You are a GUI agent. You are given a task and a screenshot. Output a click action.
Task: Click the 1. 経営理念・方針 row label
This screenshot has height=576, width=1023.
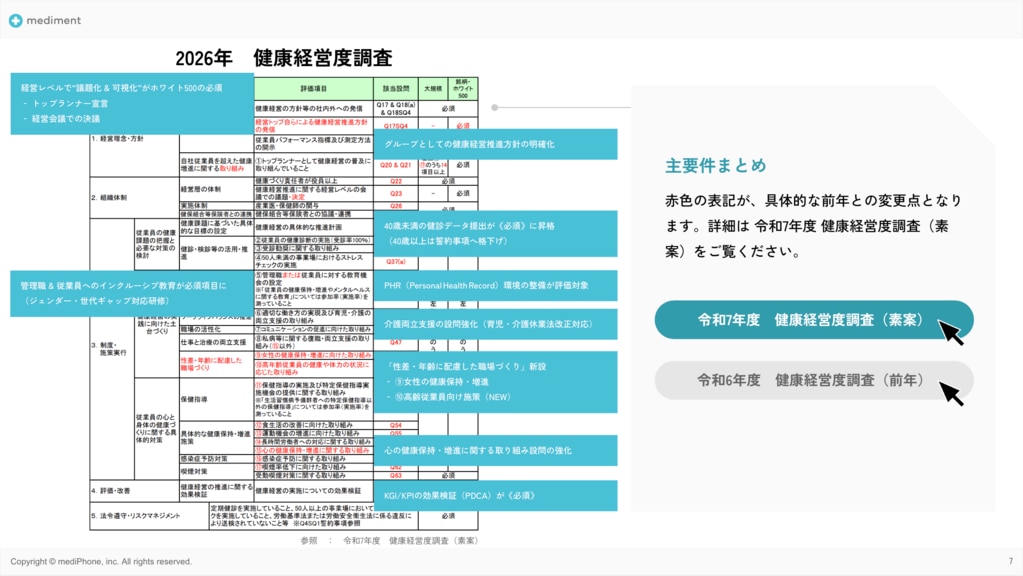[x=117, y=139]
